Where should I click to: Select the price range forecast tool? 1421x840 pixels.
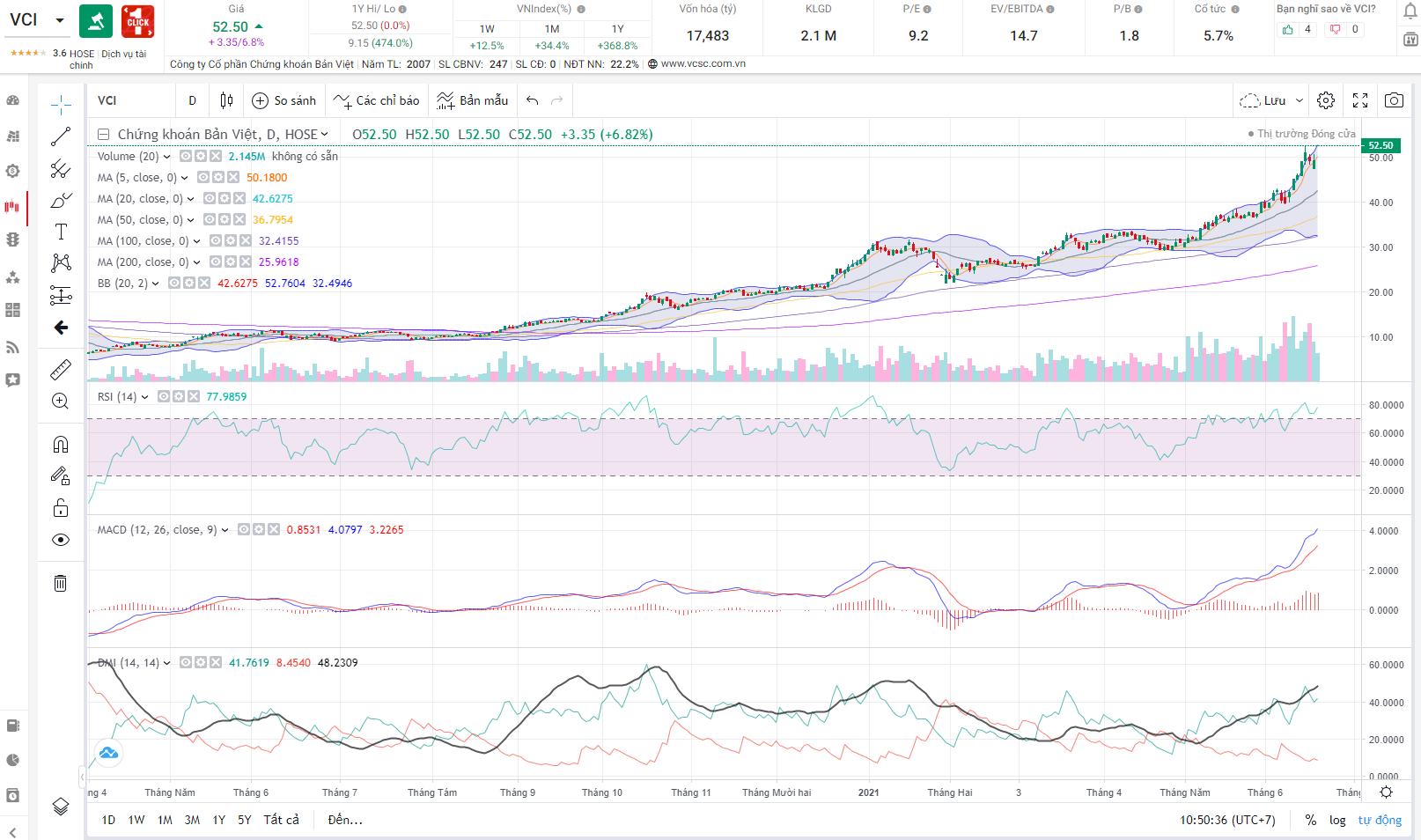point(61,295)
